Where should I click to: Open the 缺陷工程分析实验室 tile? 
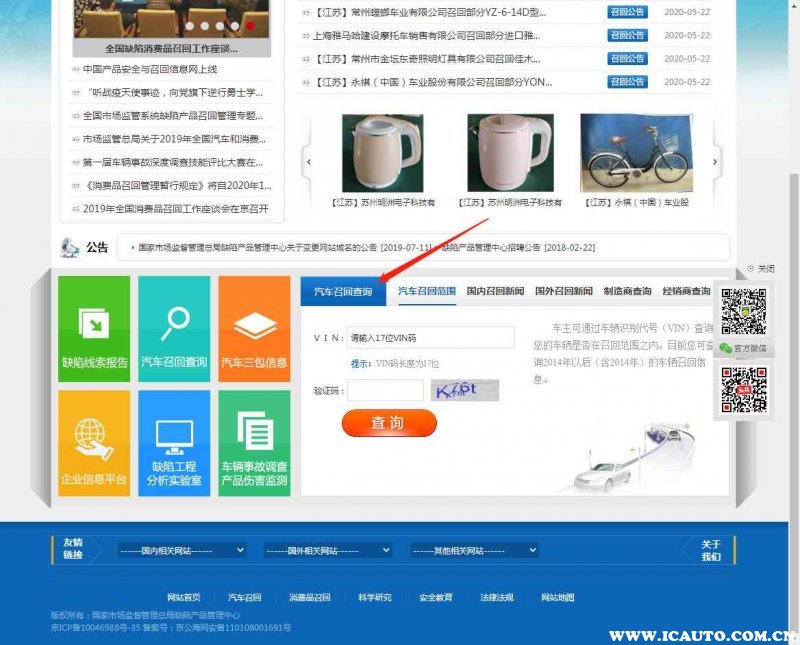tap(174, 443)
